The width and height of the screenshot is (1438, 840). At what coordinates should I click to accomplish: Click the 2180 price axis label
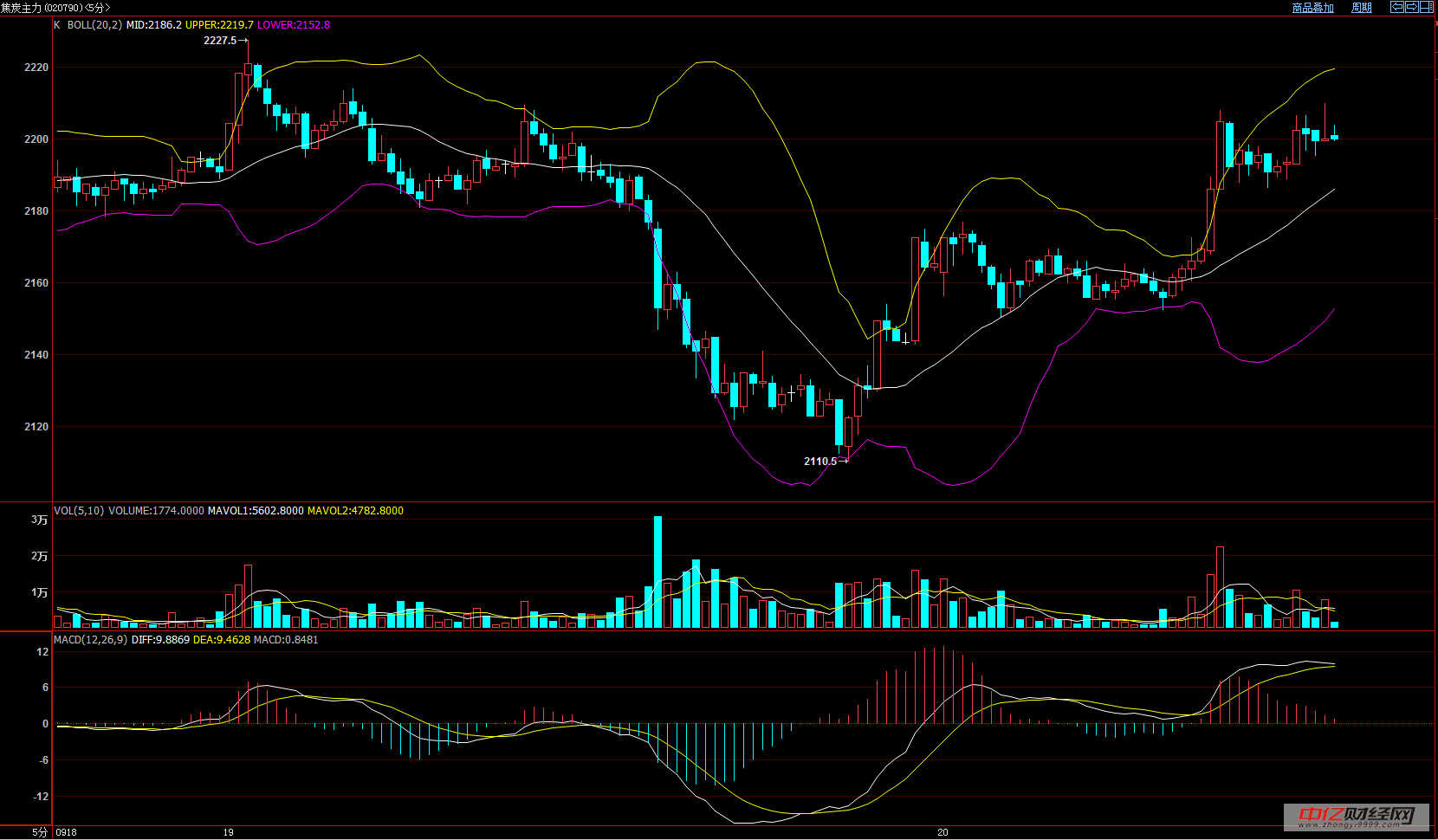(36, 211)
